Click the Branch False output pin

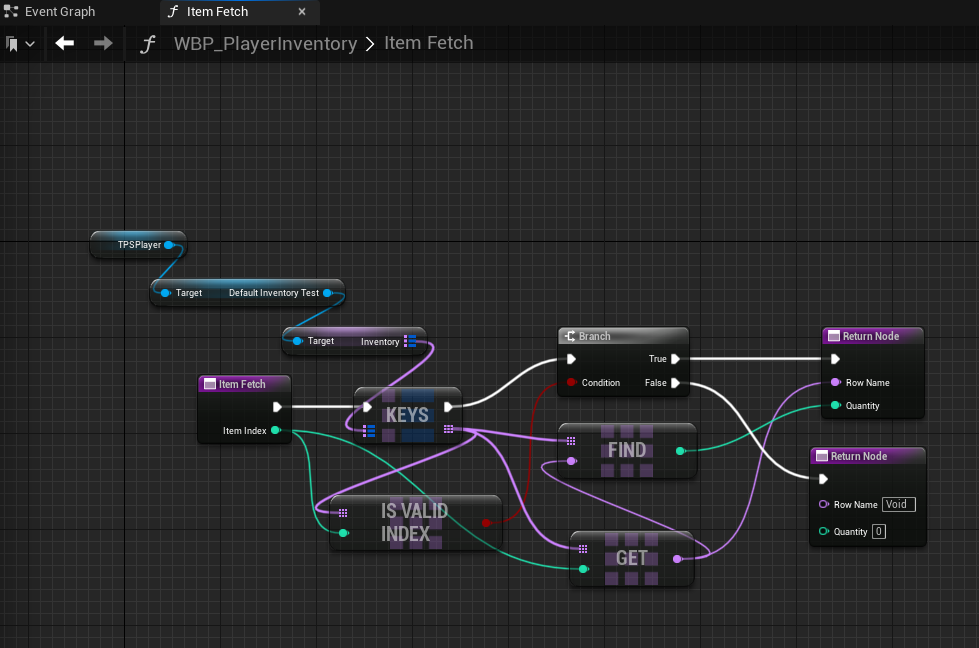675,383
